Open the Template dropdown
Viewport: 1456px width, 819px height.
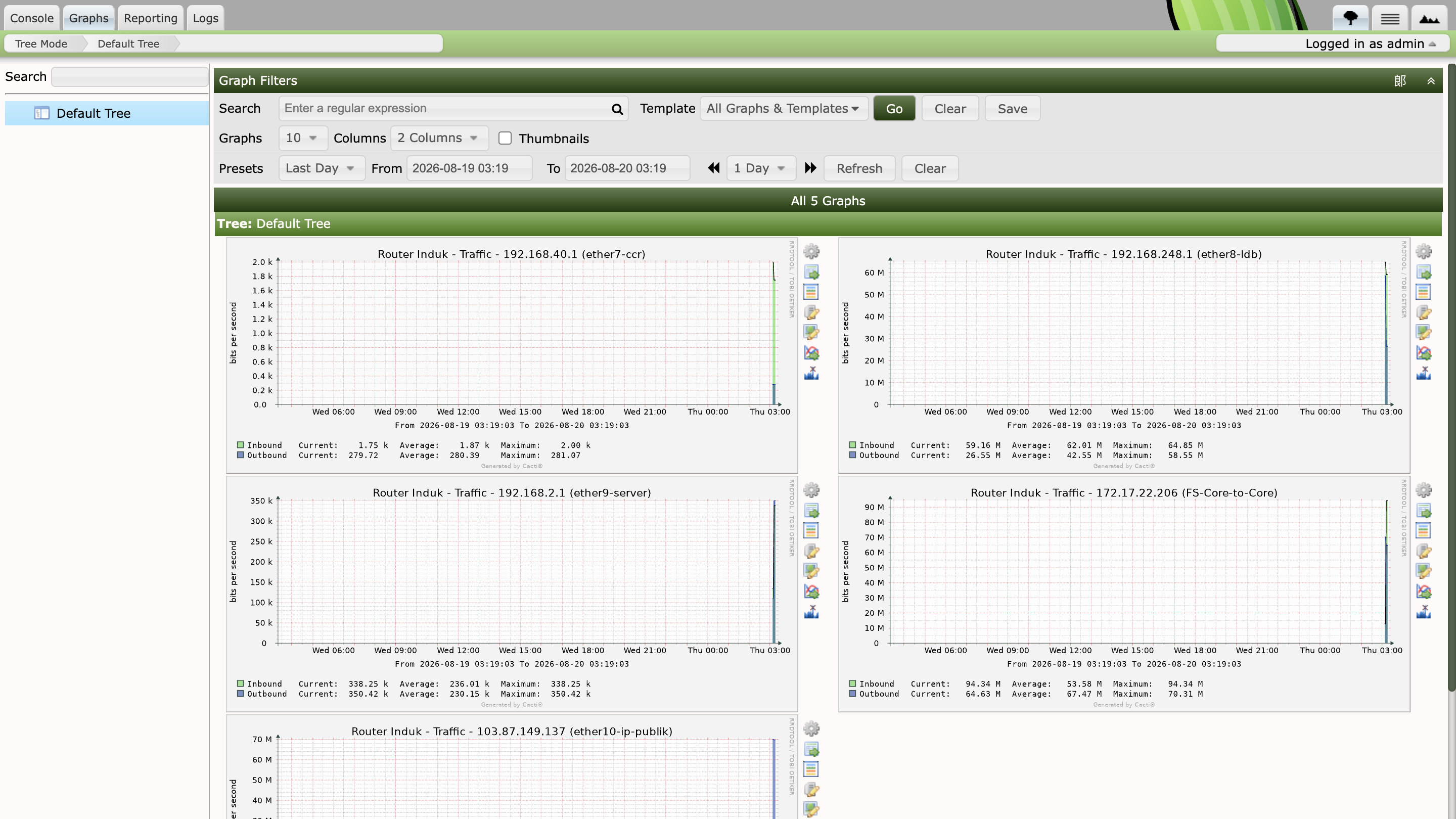click(784, 109)
